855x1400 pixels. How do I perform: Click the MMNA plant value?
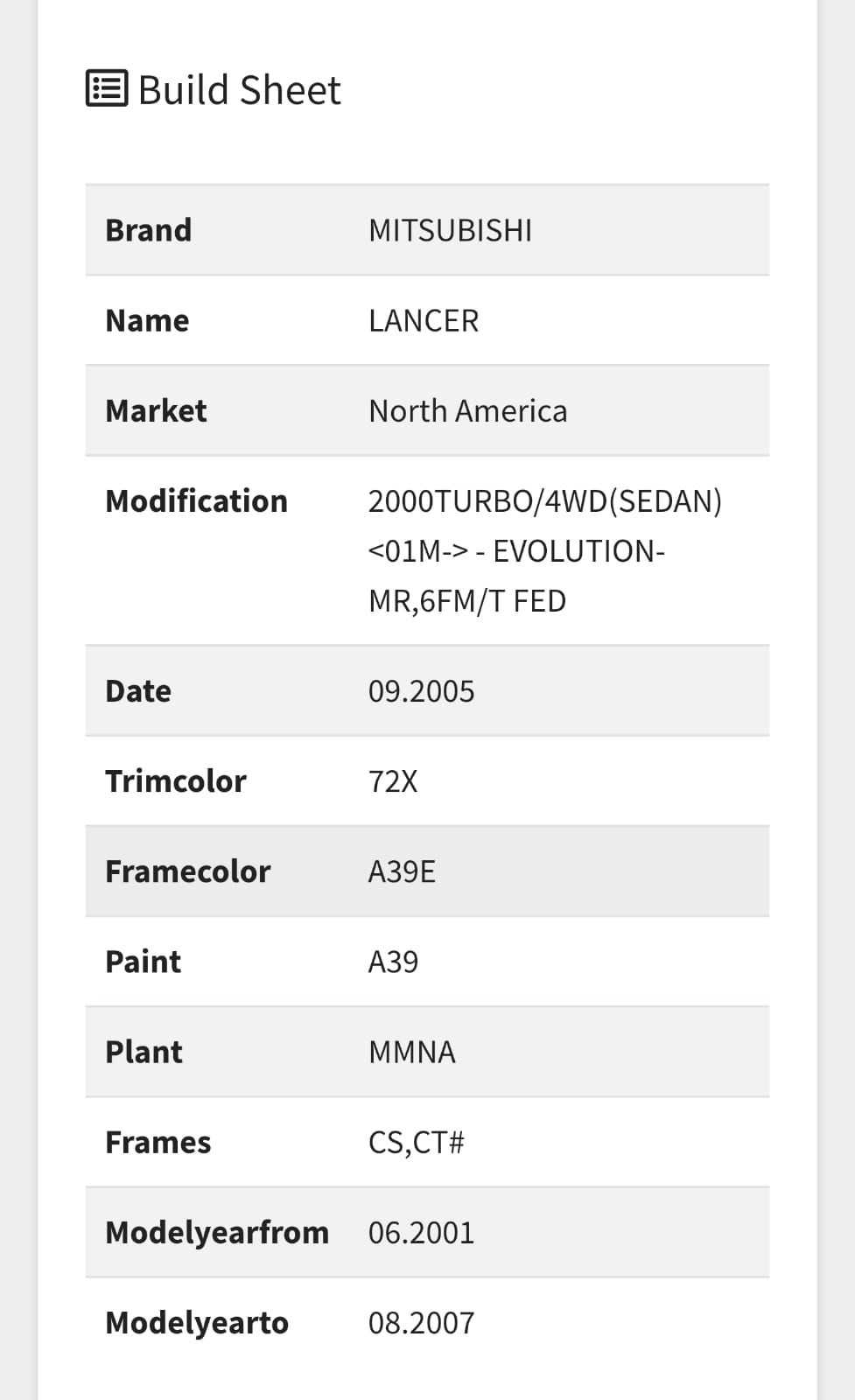coord(411,1051)
